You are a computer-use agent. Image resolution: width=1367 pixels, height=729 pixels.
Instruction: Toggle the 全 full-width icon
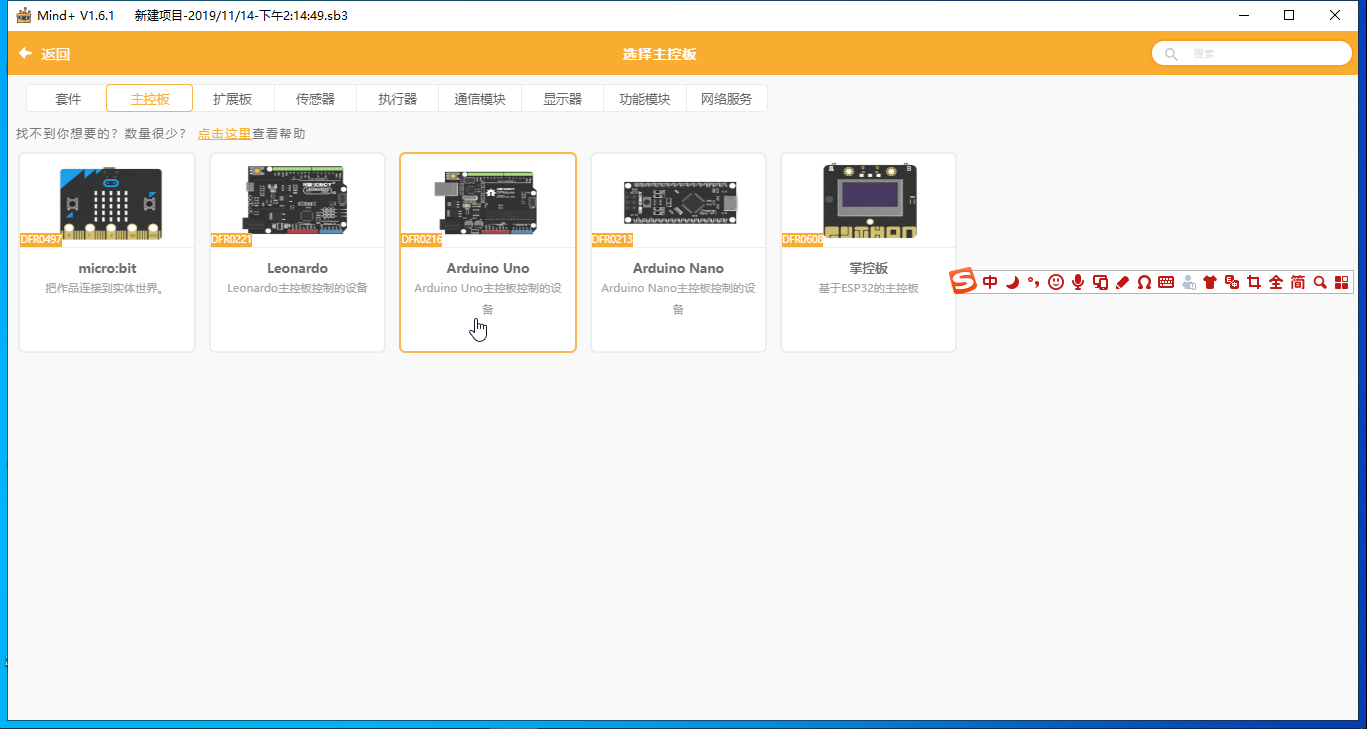point(1276,283)
